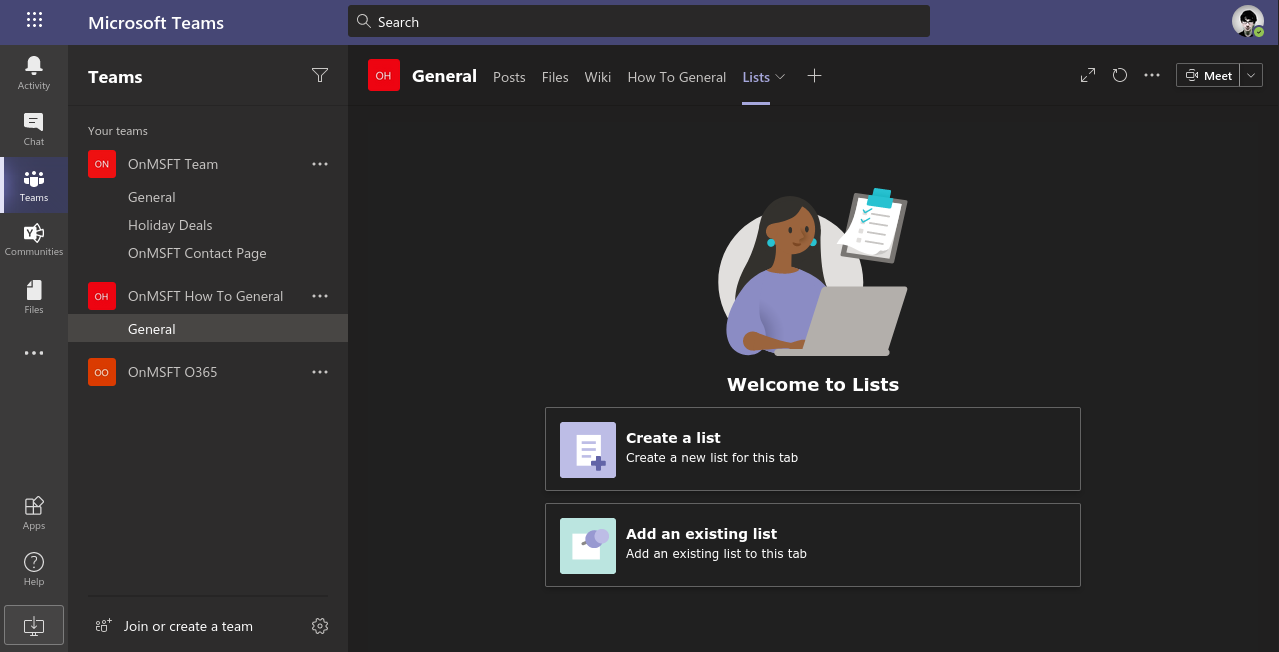
Task: Open more options for OnMSFT O365
Action: (x=320, y=372)
